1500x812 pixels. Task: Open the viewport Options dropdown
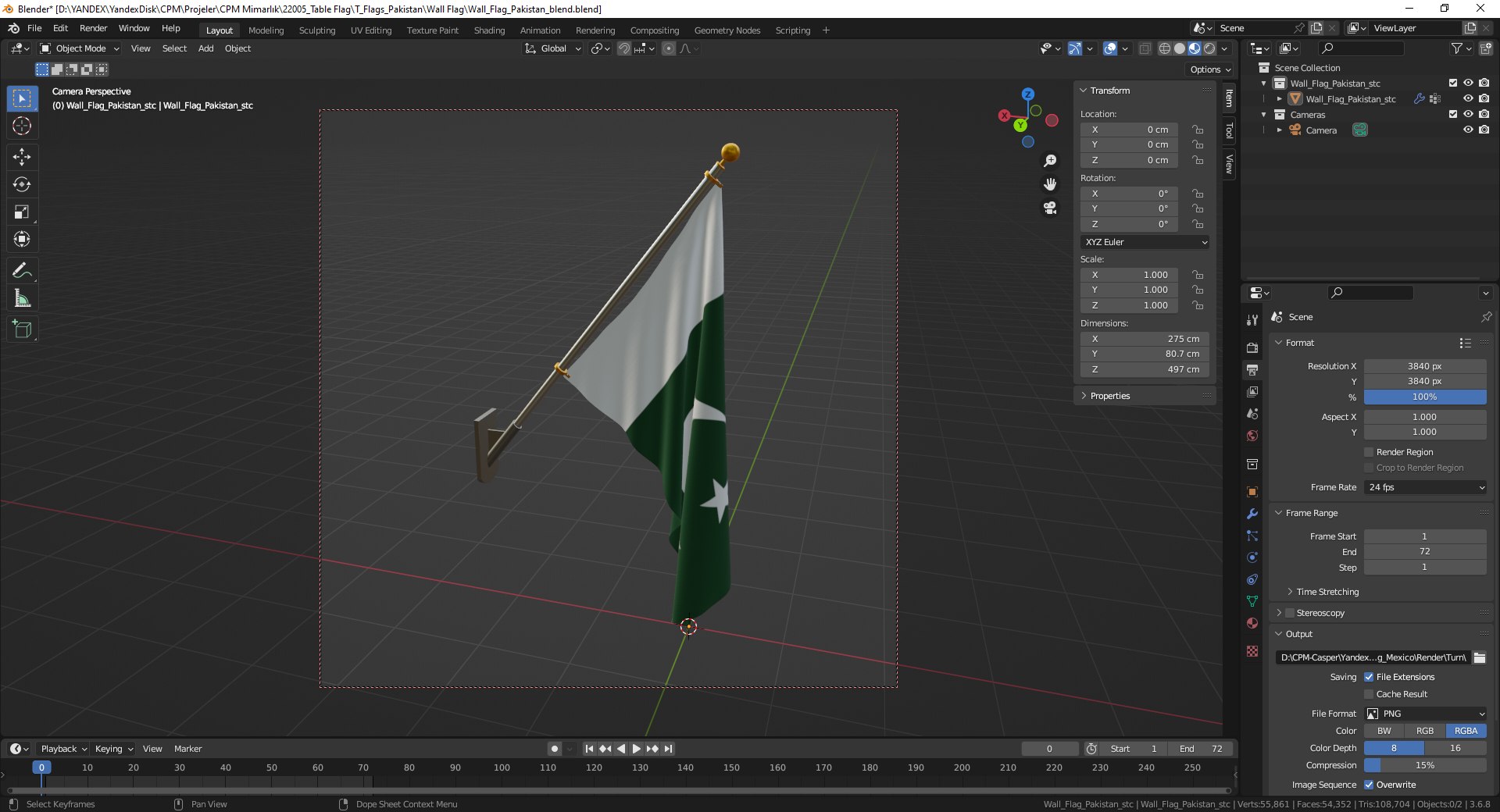(1210, 69)
